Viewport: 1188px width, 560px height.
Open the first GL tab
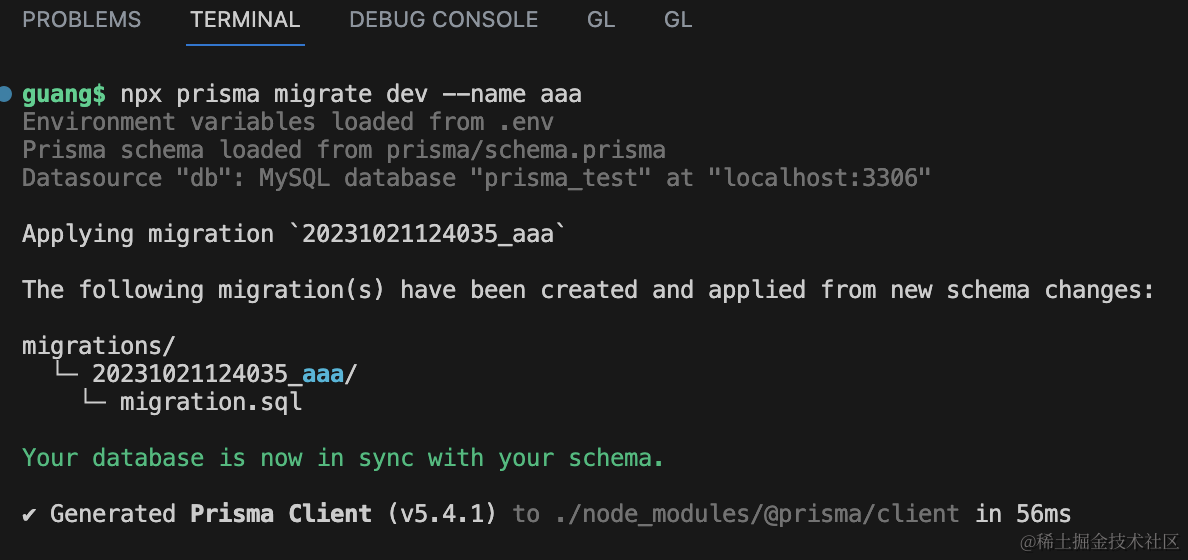point(601,20)
